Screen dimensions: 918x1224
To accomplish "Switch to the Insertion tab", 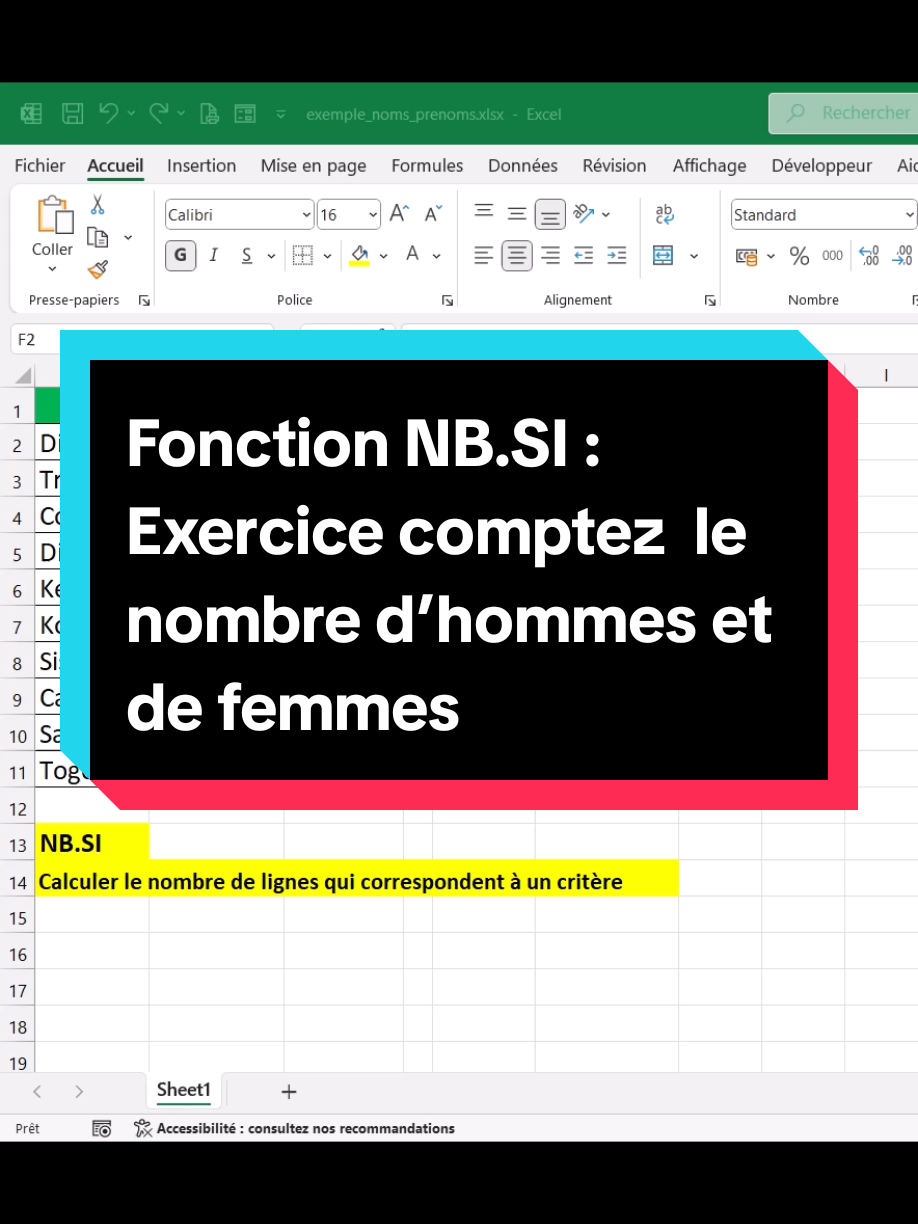I will point(202,166).
